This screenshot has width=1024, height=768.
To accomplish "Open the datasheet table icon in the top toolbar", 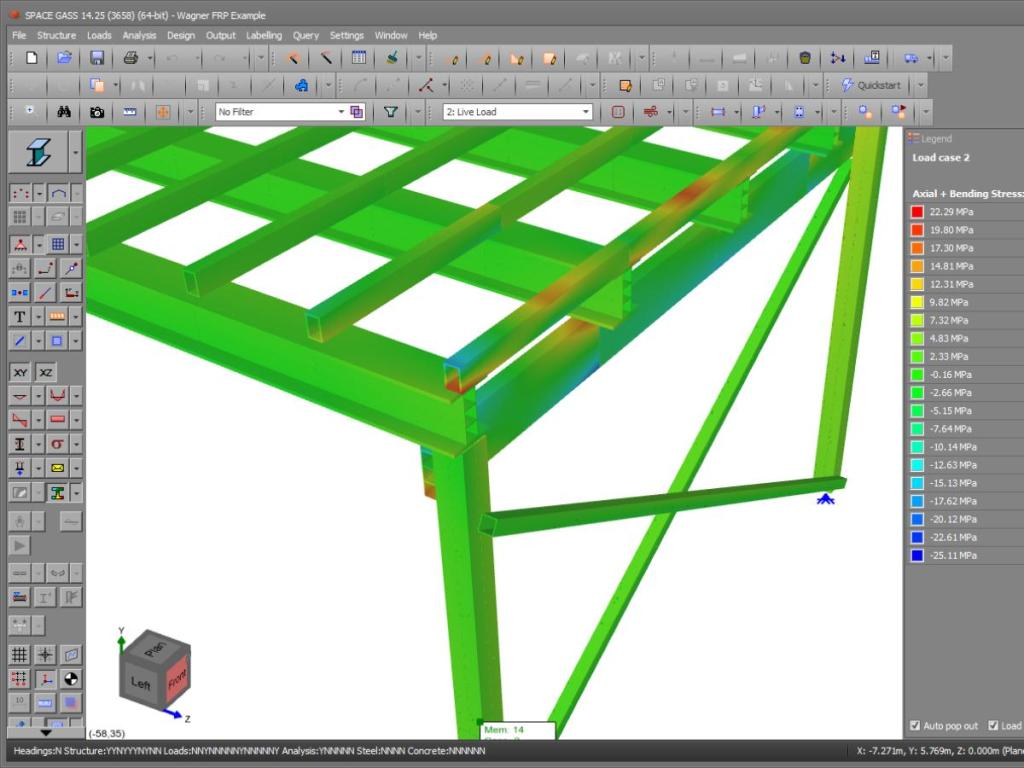I will [359, 58].
